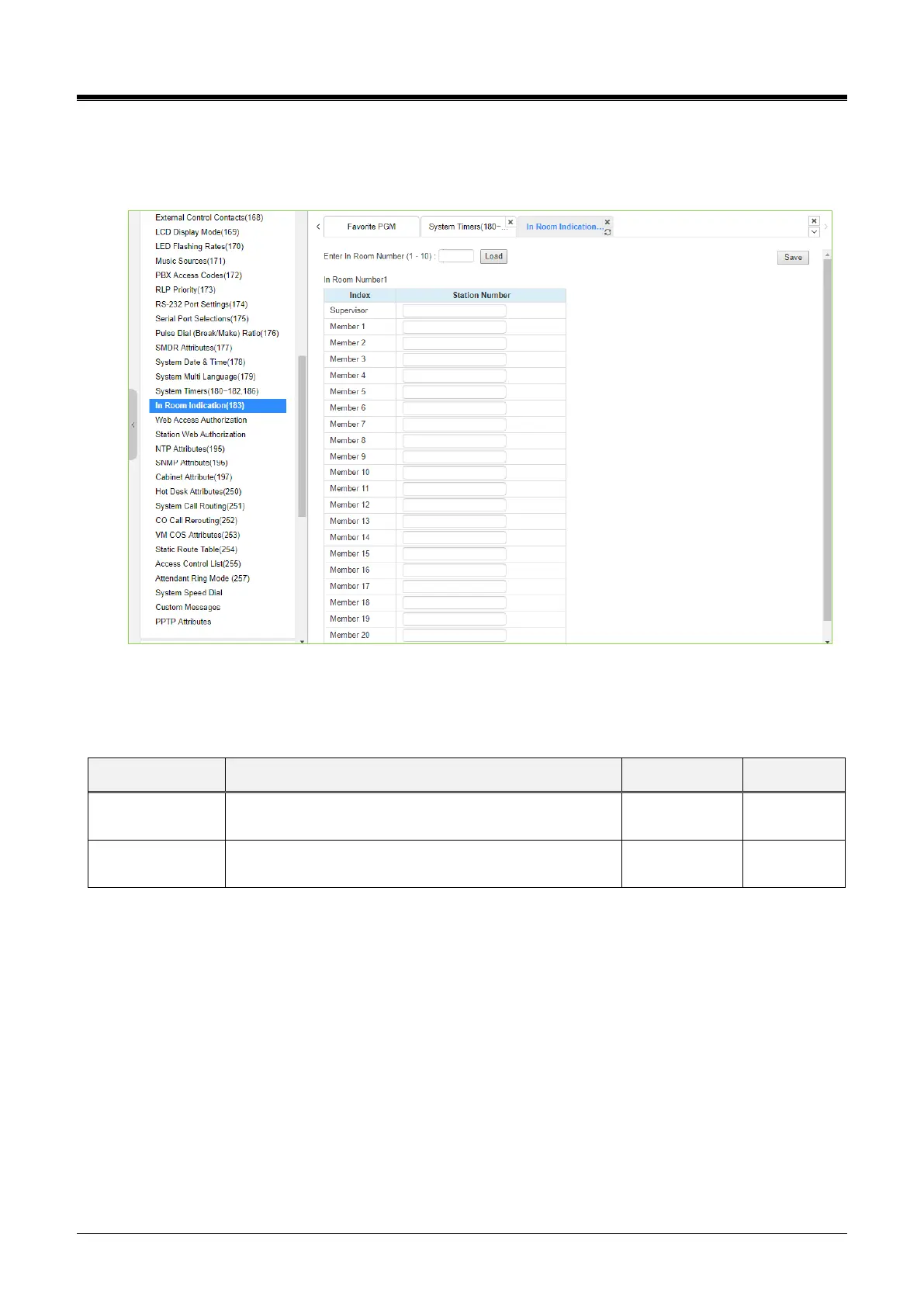This screenshot has height=1307, width=924.
Task: Open Music Sources(171)
Action: pos(190,261)
